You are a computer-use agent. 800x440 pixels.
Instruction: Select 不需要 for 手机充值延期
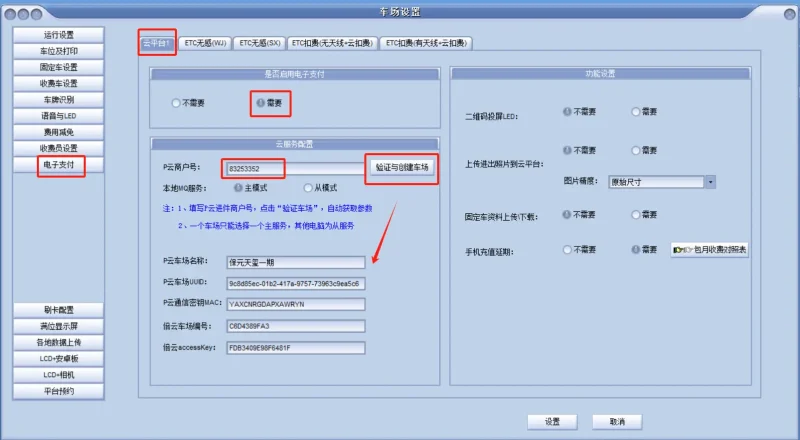pyautogui.click(x=567, y=249)
